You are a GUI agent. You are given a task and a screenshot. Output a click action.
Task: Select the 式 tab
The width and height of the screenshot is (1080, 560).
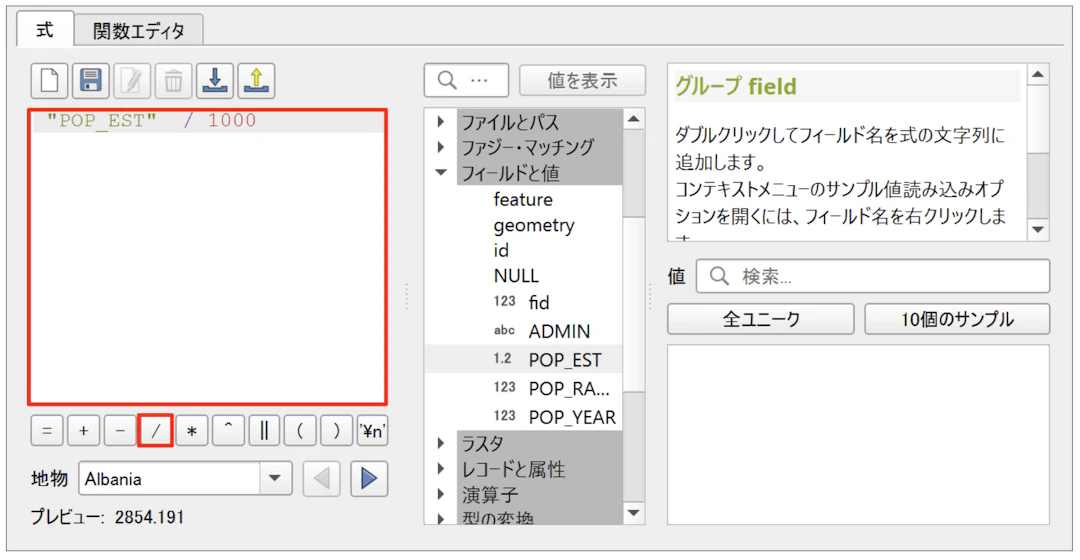(45, 30)
